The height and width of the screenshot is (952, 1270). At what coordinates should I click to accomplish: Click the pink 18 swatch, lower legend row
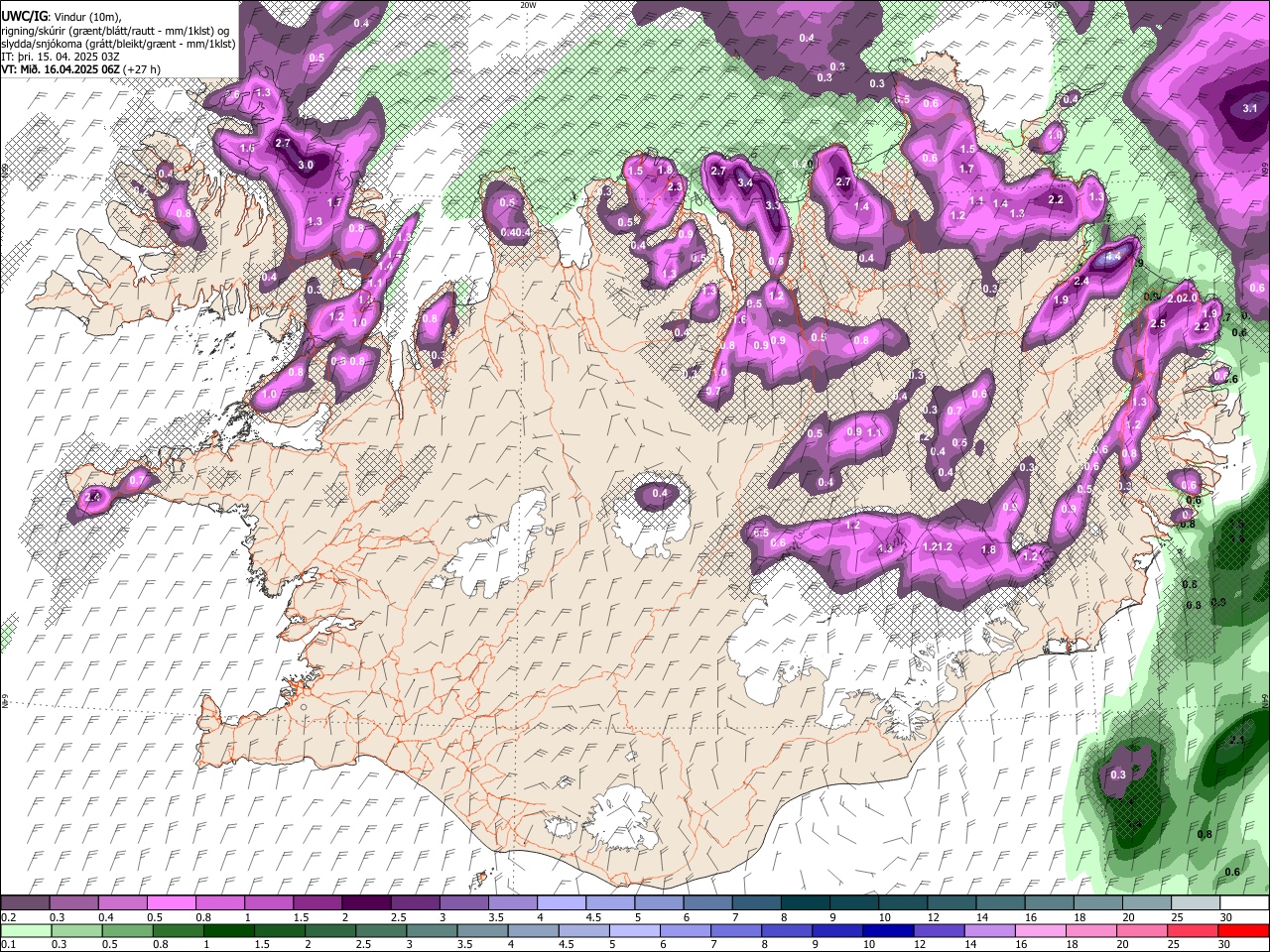(x=1089, y=930)
